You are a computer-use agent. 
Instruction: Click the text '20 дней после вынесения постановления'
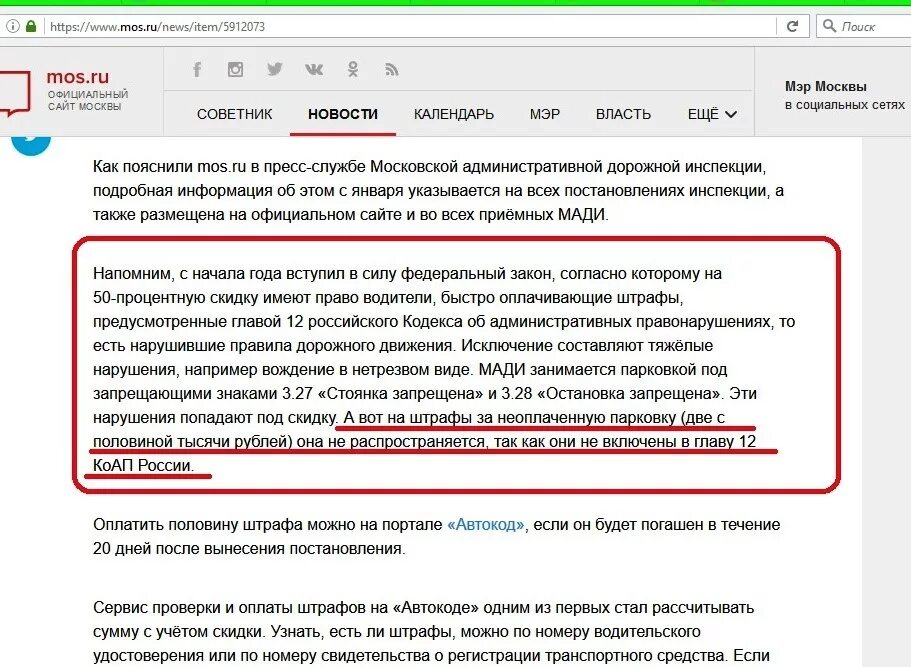coord(248,548)
